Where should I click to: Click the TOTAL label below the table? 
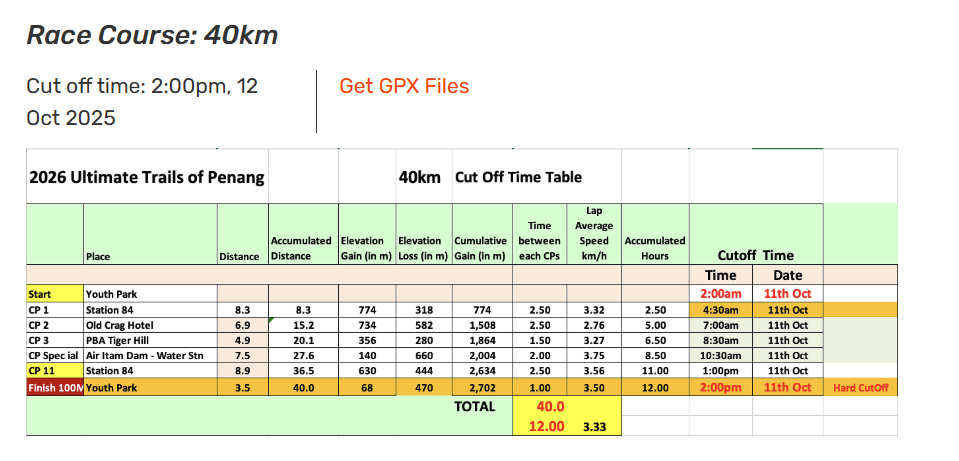474,407
